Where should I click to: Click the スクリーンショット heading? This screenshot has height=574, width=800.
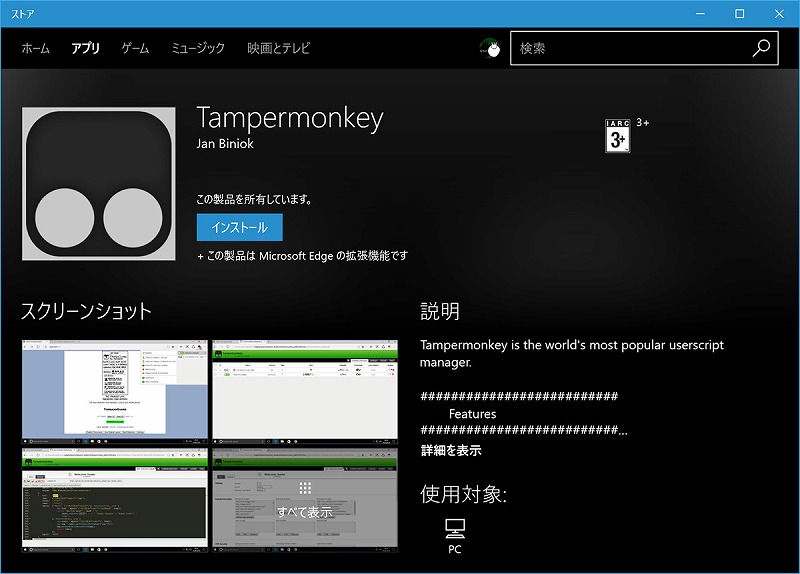(86, 311)
